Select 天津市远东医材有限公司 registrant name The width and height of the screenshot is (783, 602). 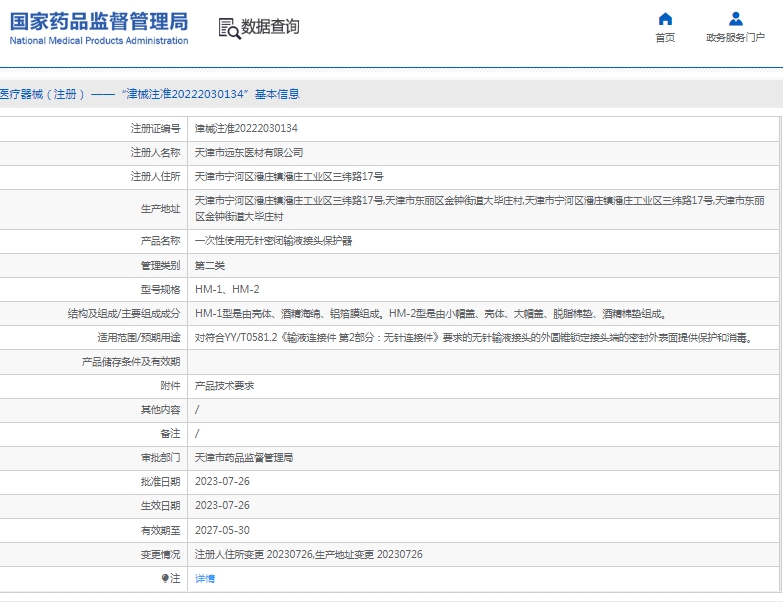pyautogui.click(x=249, y=153)
